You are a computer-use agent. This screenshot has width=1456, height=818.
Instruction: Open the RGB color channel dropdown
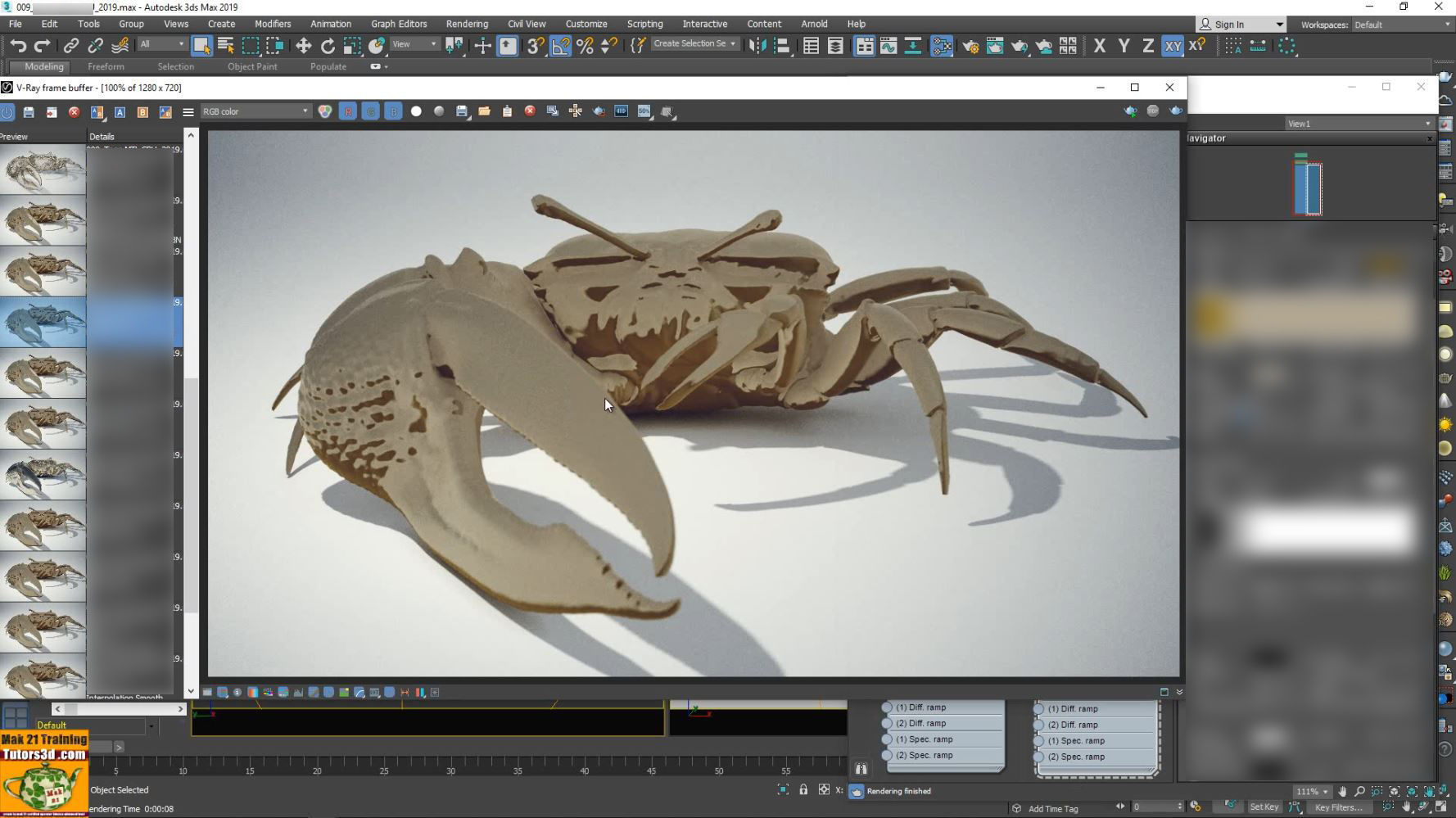pyautogui.click(x=255, y=111)
